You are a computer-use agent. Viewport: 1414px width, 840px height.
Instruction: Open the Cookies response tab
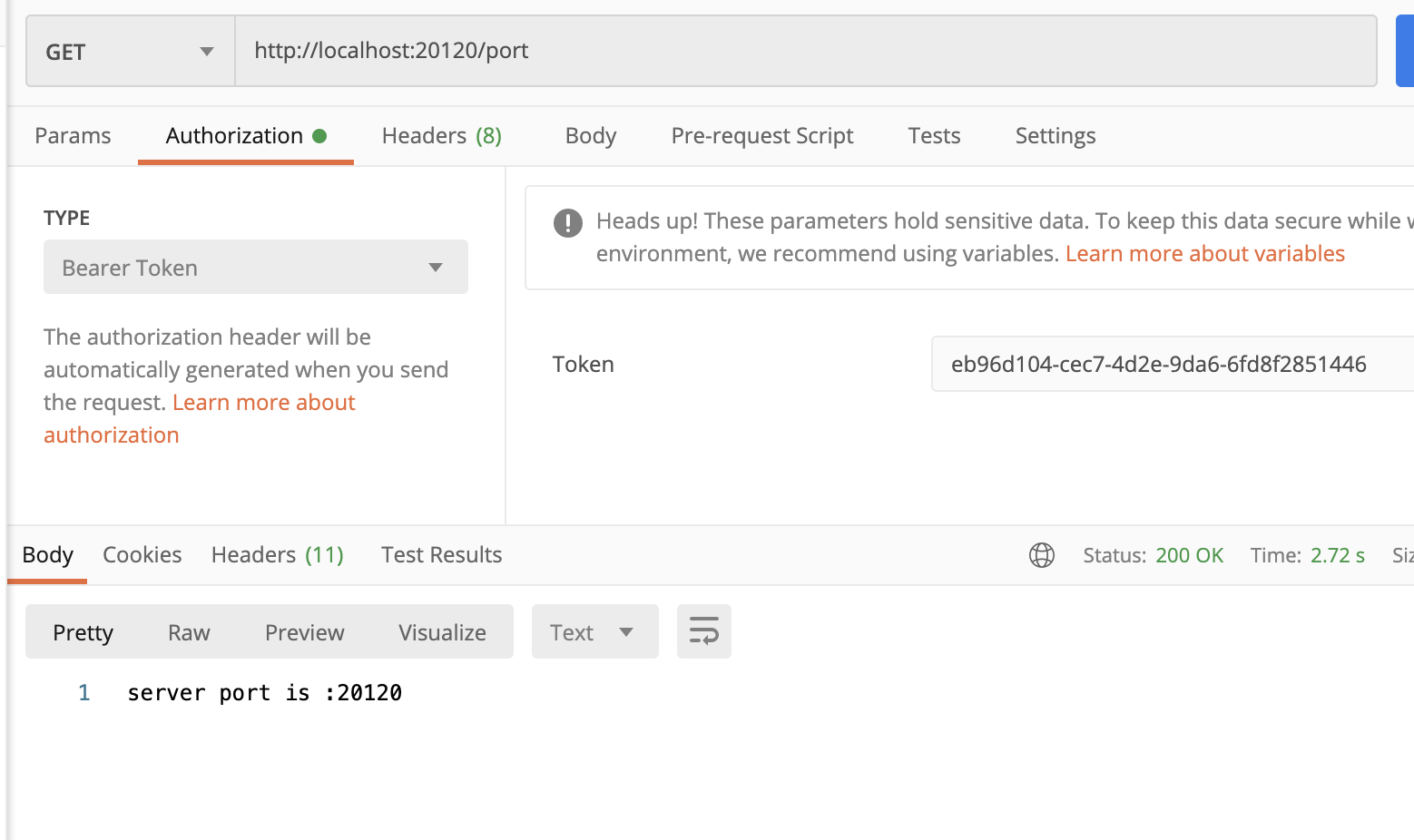click(142, 554)
